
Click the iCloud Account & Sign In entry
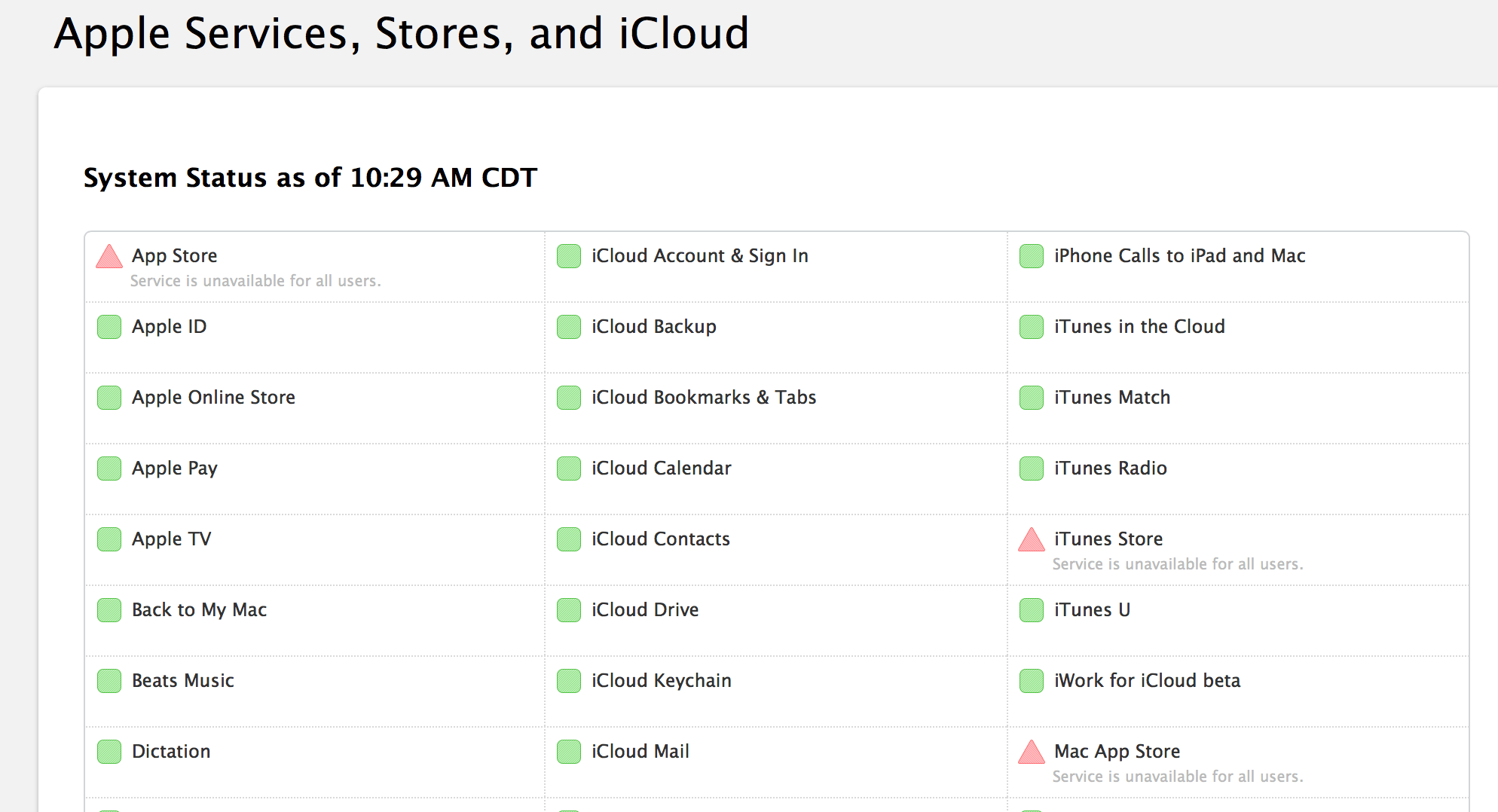coord(700,256)
